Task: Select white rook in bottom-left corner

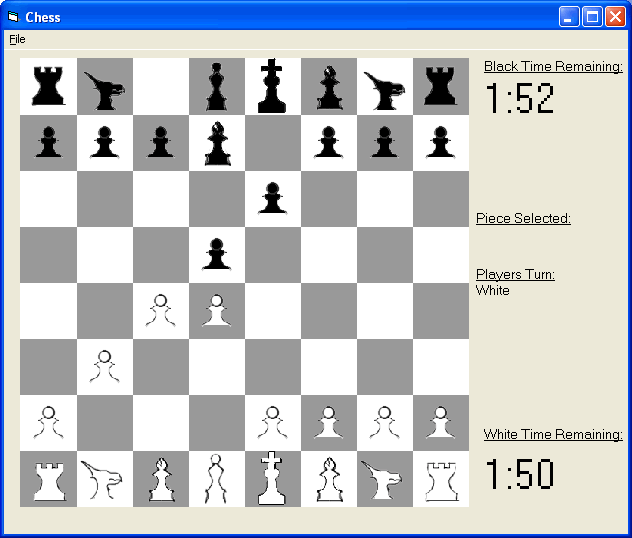Action: point(48,478)
